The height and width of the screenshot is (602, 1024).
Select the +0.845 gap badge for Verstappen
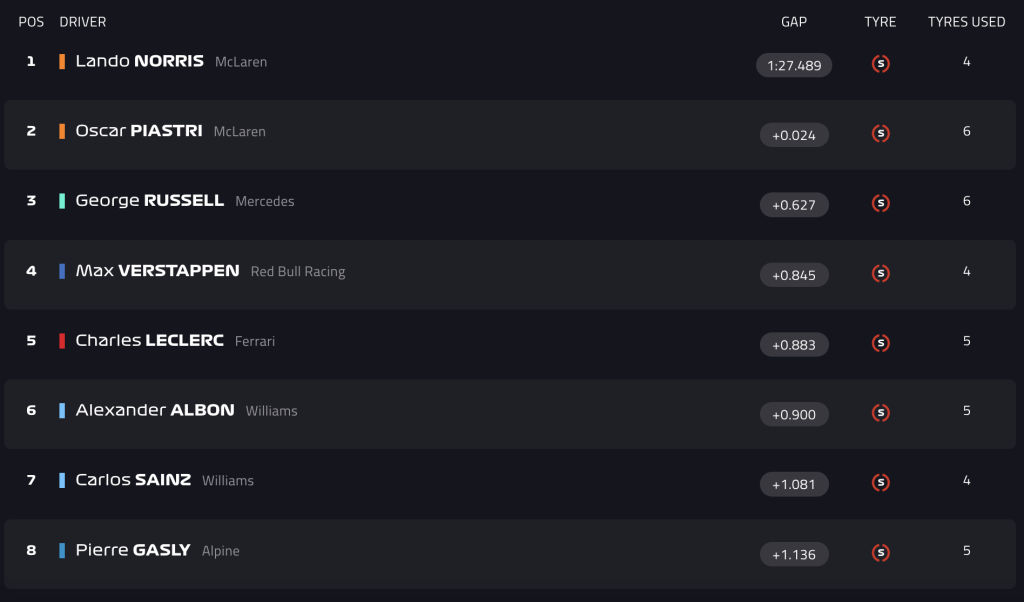coord(794,275)
